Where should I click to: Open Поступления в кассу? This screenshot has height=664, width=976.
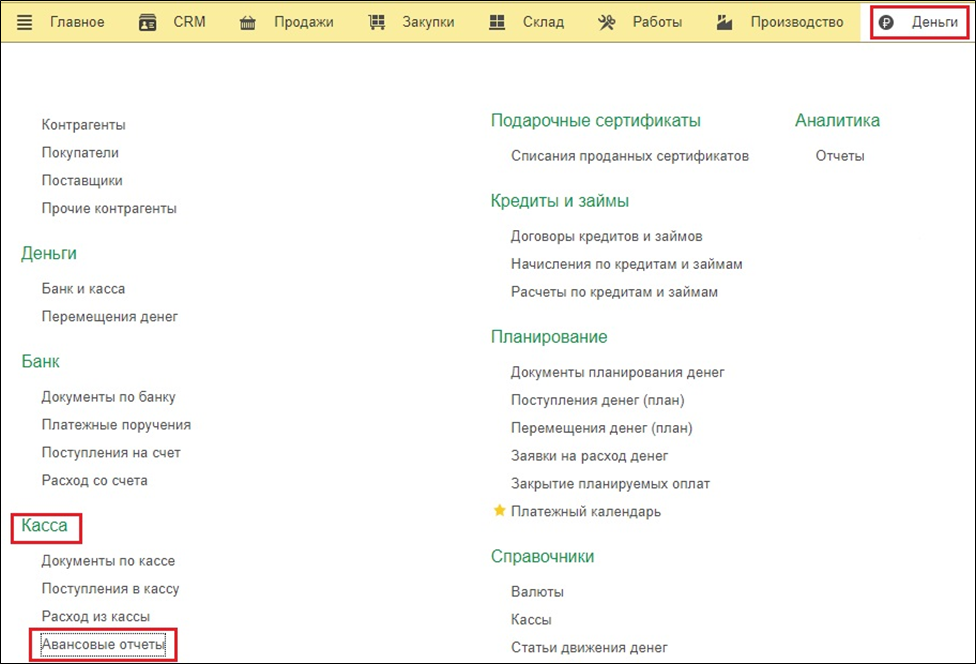pyautogui.click(x=110, y=589)
